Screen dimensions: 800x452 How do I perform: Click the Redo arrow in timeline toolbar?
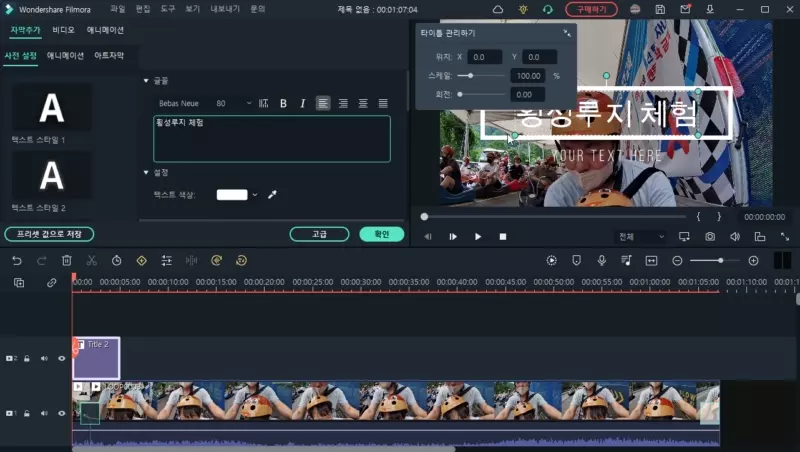[x=41, y=261]
